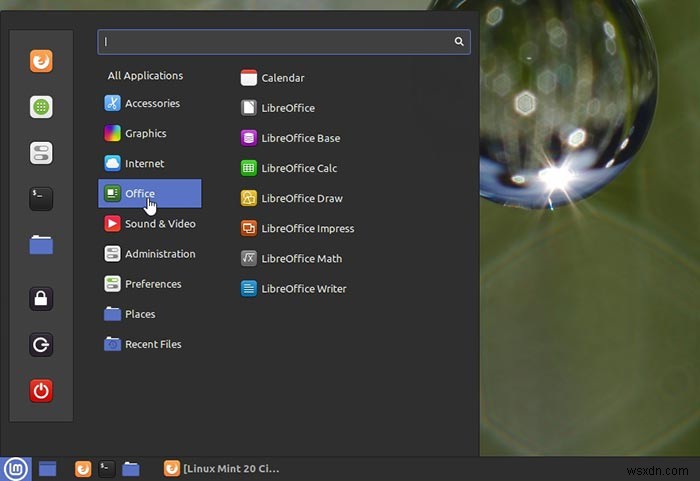
Task: Open the Places category
Action: pos(150,314)
